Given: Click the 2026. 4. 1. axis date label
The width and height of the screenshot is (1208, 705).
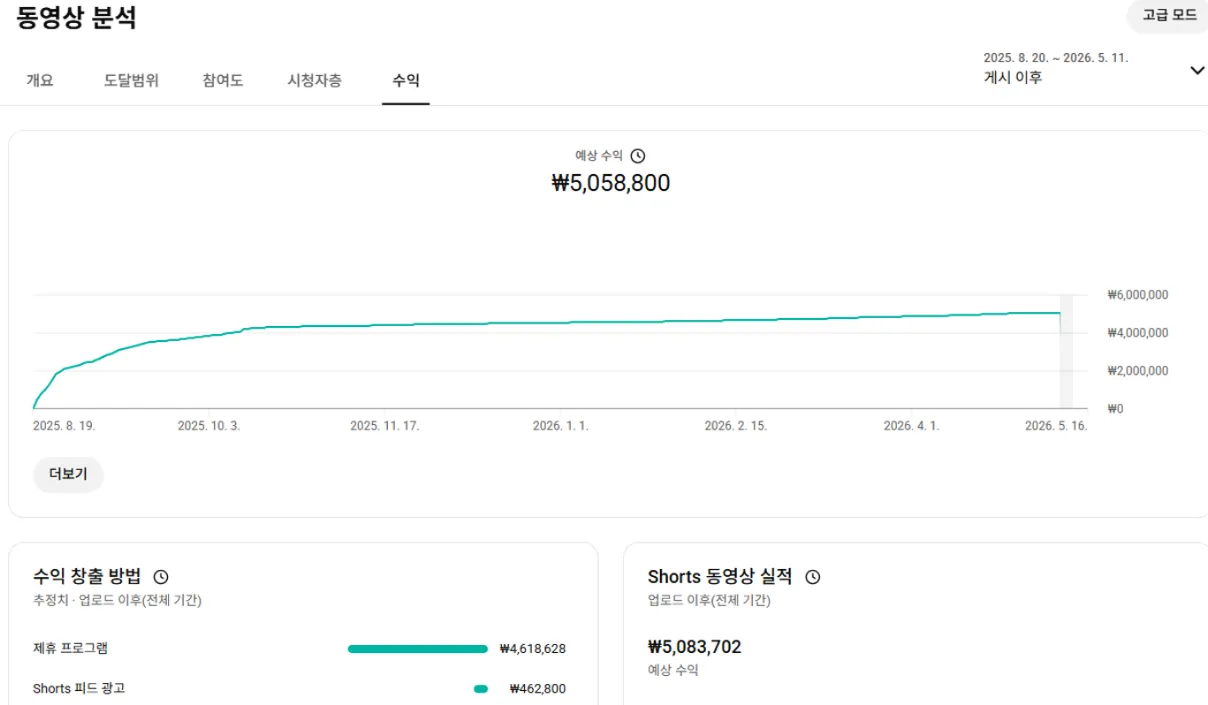Looking at the screenshot, I should pos(912,426).
